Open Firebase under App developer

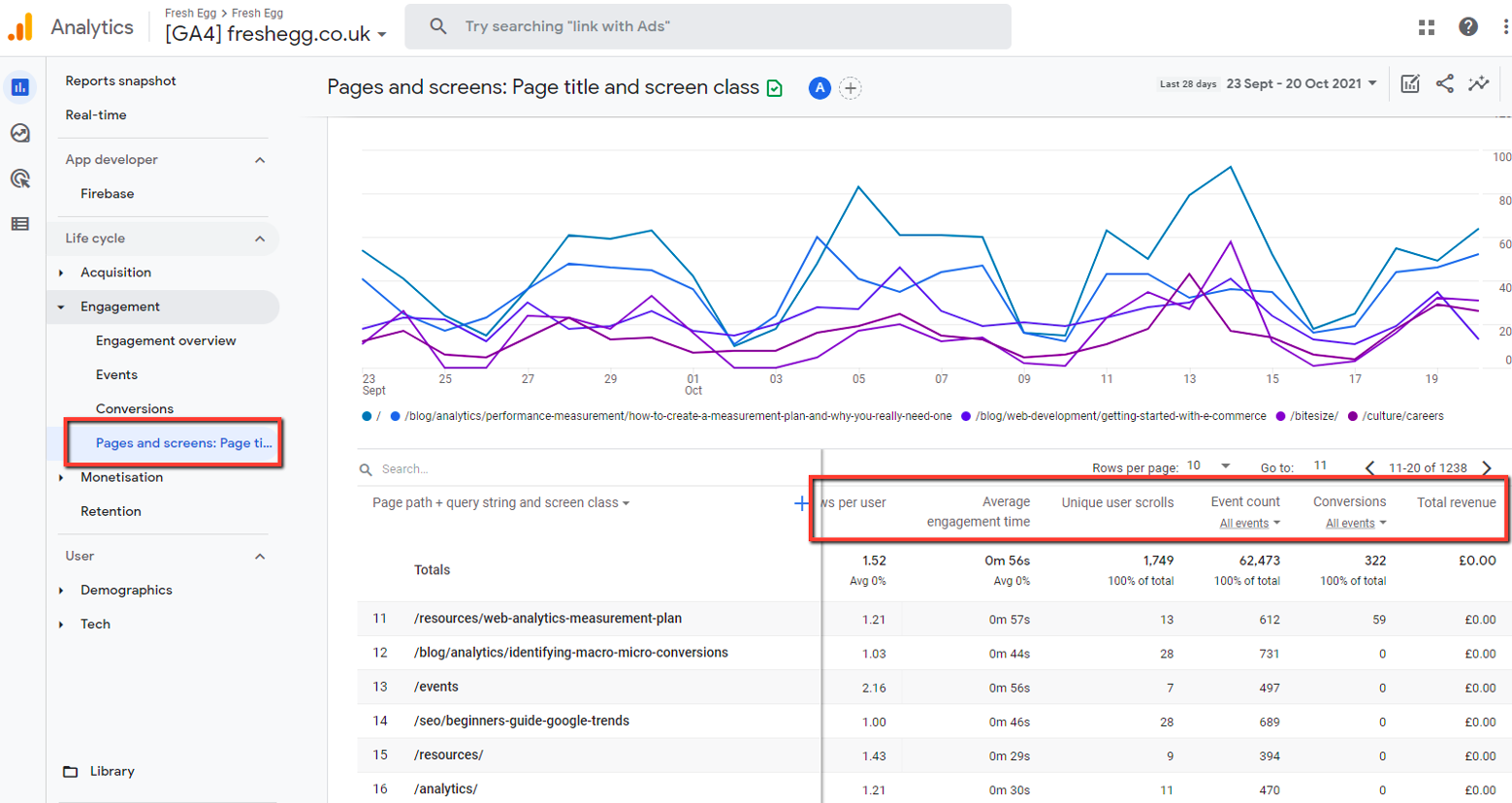coord(108,193)
